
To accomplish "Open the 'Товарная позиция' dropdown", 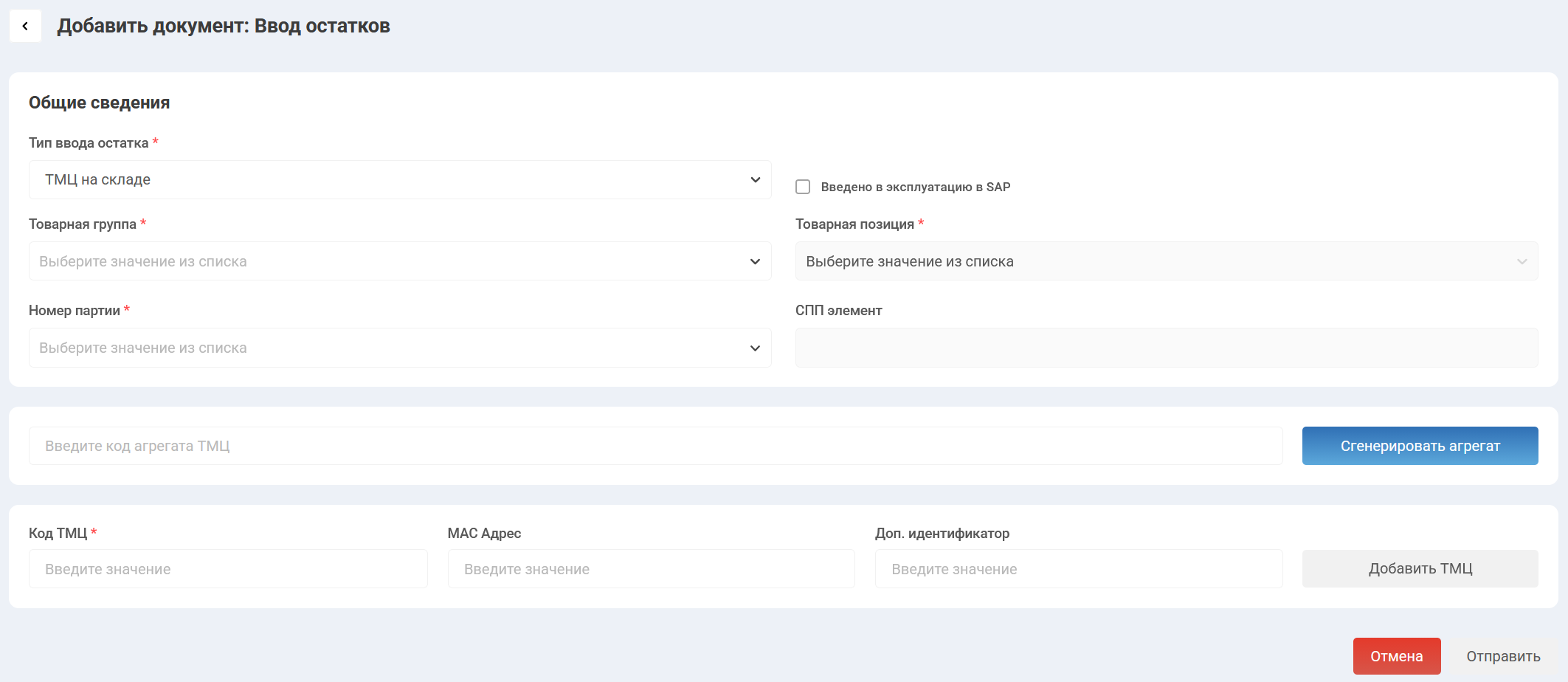I will pyautogui.click(x=1166, y=261).
